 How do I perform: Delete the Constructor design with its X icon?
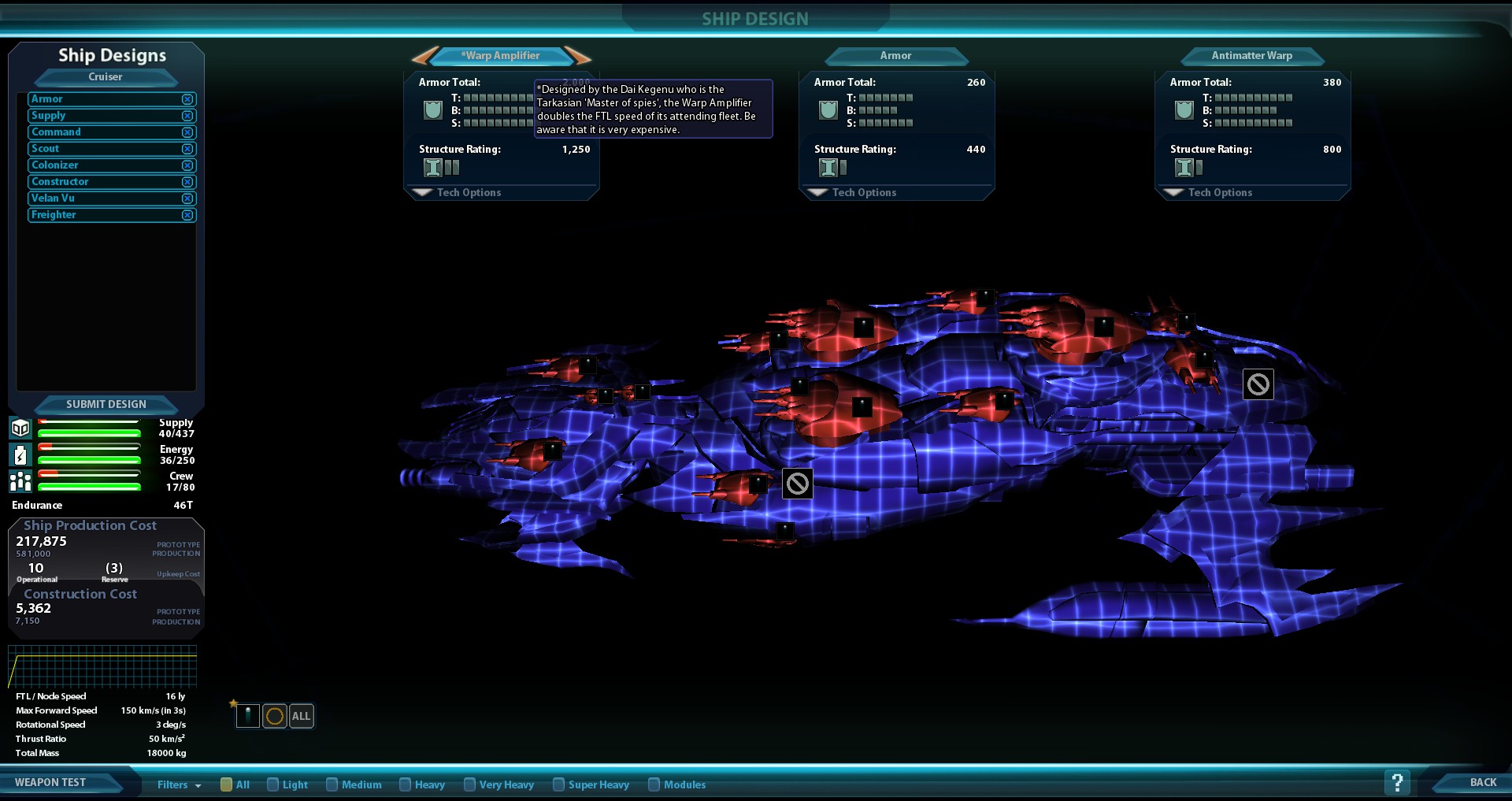pyautogui.click(x=187, y=182)
